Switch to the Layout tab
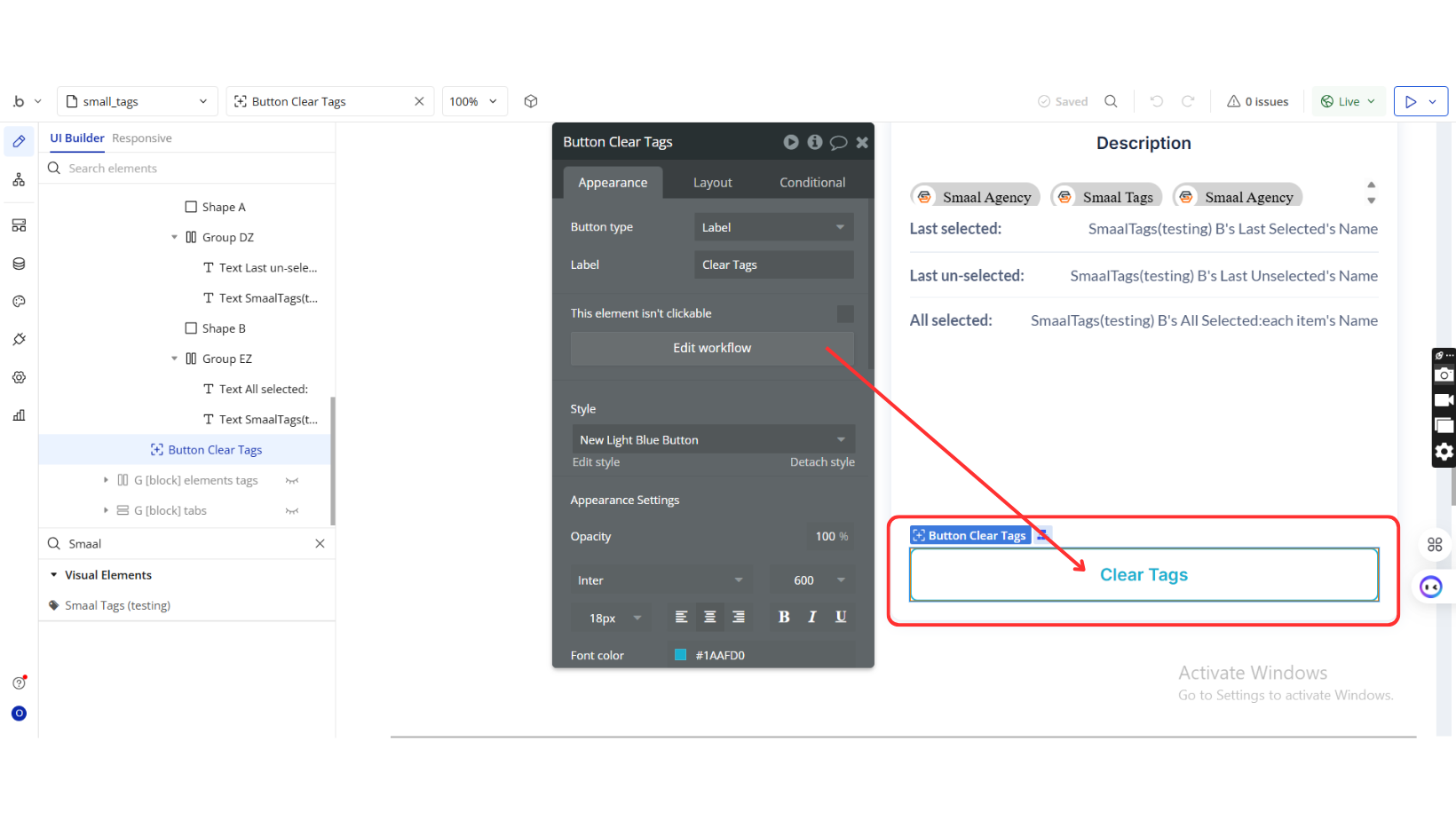The image size is (1456, 820). [712, 183]
